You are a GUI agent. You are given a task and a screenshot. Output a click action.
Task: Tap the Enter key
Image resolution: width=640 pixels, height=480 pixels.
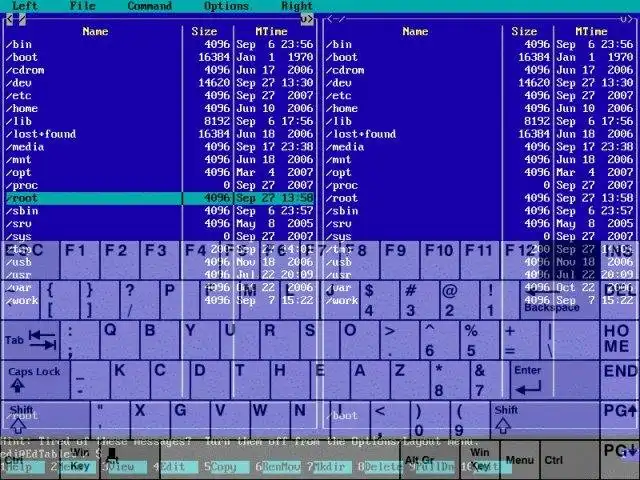554,380
